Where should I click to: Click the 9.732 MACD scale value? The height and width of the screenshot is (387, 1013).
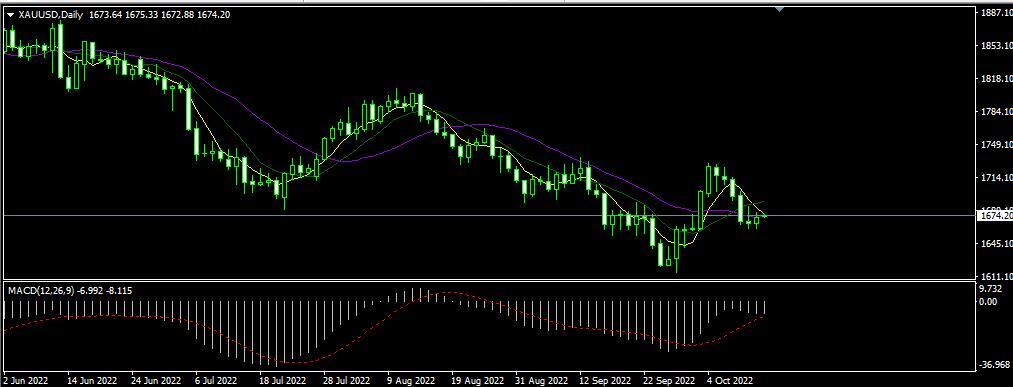[992, 289]
